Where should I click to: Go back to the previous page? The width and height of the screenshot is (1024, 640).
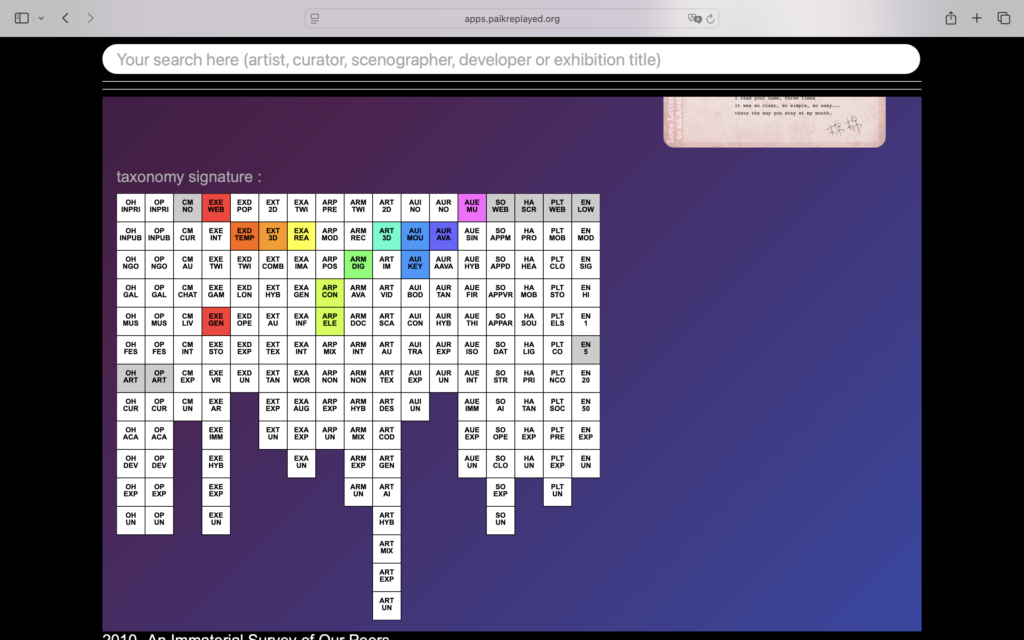pyautogui.click(x=65, y=18)
